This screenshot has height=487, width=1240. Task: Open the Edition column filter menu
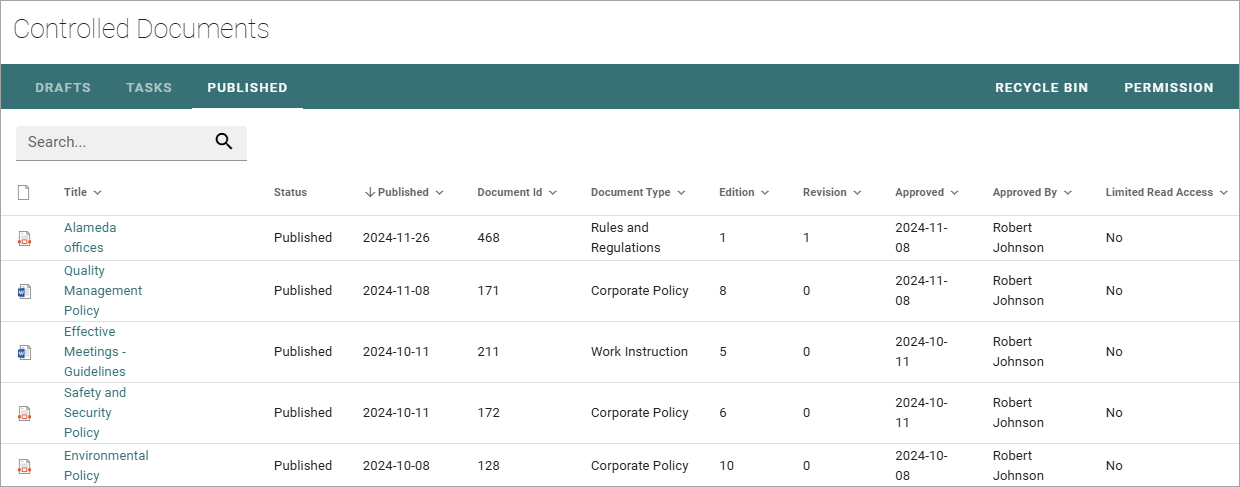765,193
